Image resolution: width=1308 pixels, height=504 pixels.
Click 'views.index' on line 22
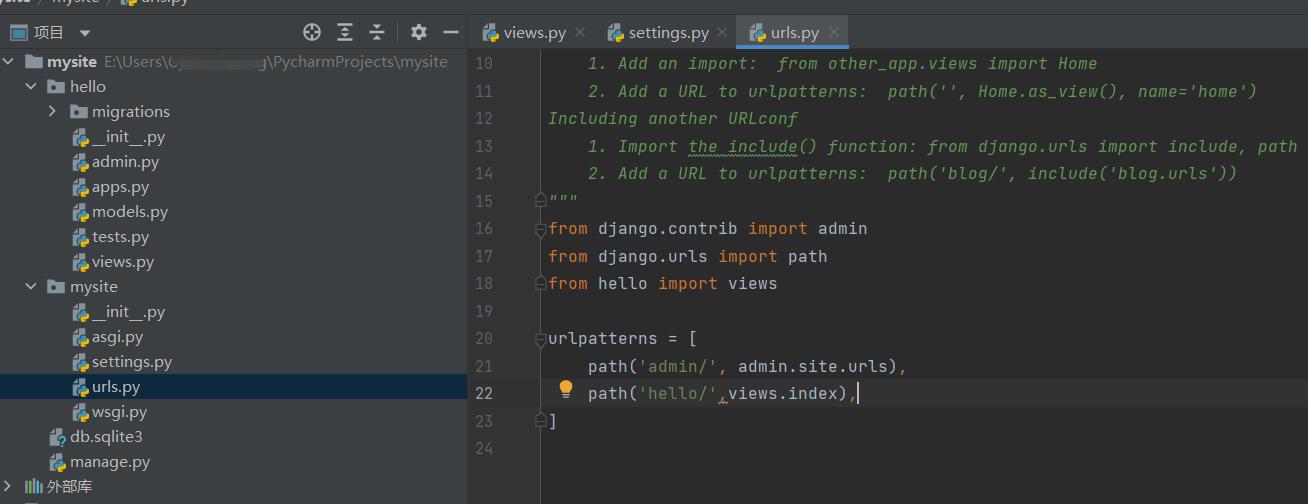point(783,394)
